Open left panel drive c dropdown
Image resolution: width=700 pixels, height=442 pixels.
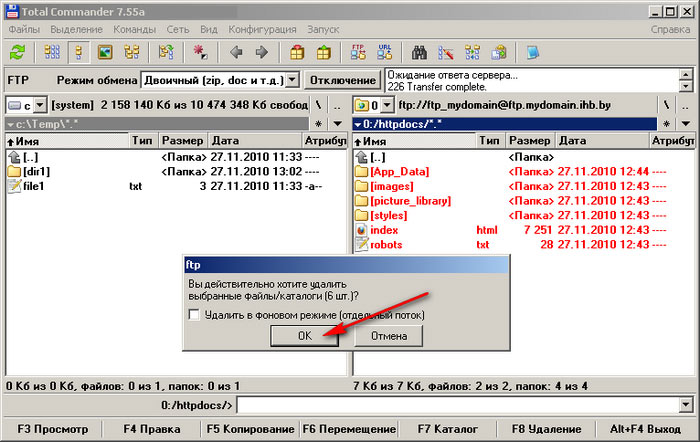click(40, 105)
